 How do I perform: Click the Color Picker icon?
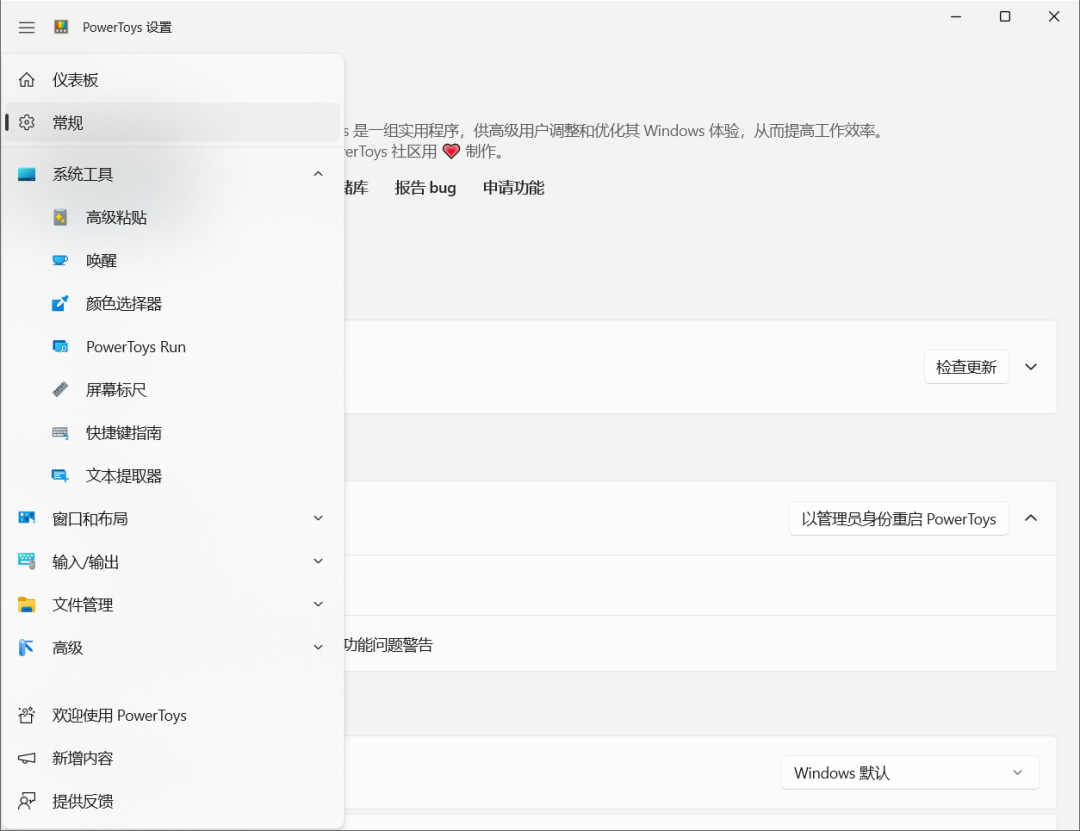click(x=61, y=303)
